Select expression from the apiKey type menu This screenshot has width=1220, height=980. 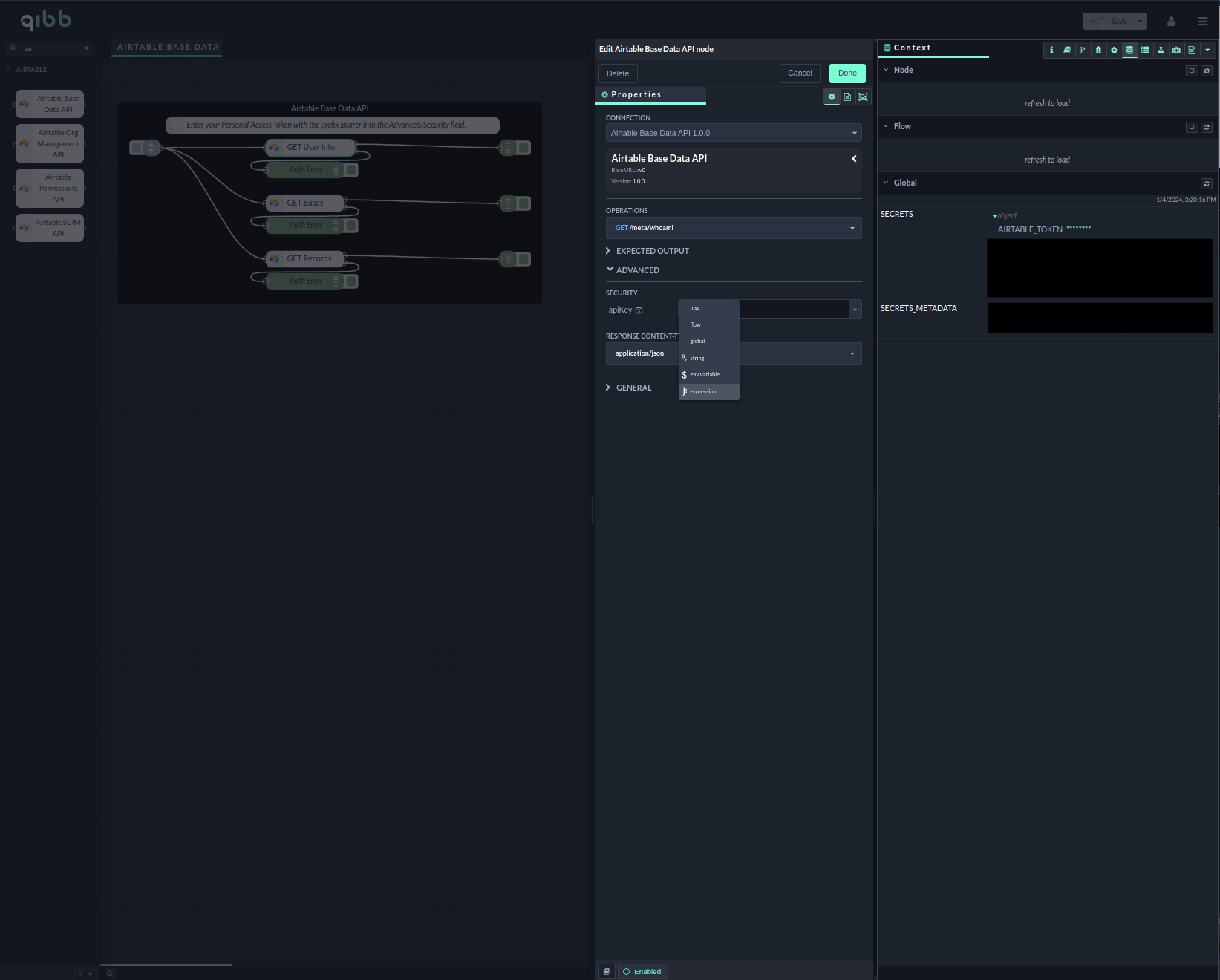pos(702,391)
